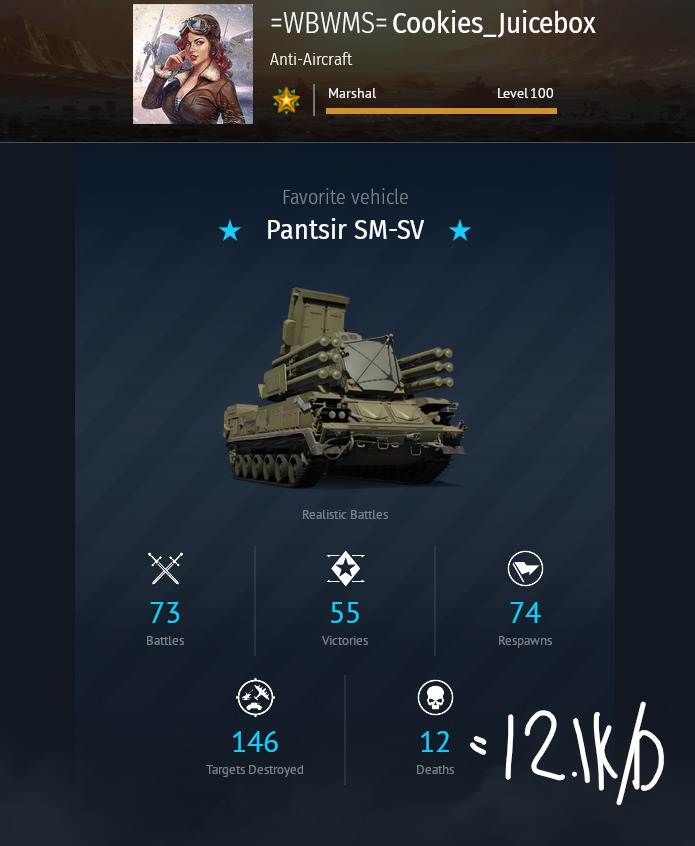Click the 146 Targets Destroyed number
This screenshot has width=695, height=846.
click(x=255, y=742)
